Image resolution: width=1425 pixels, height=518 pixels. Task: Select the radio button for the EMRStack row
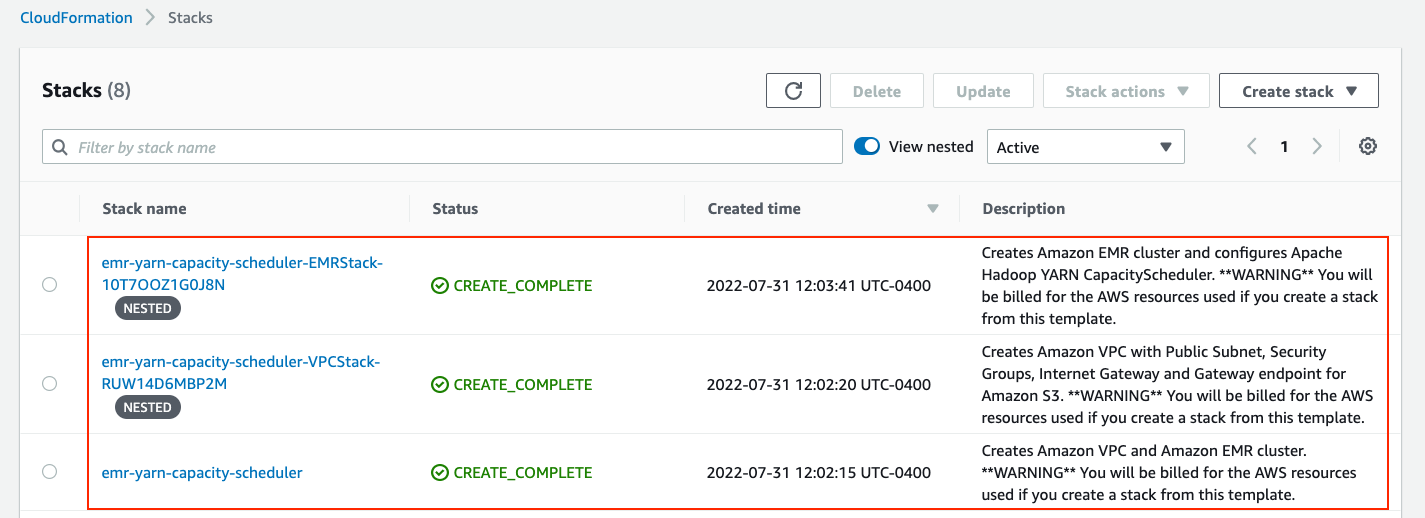[49, 285]
